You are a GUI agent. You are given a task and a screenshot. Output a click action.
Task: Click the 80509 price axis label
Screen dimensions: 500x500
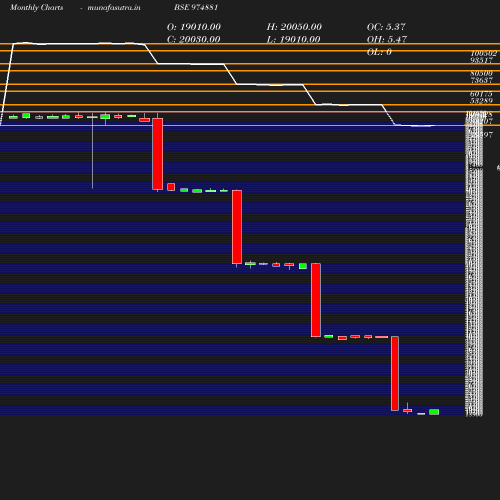click(x=481, y=73)
